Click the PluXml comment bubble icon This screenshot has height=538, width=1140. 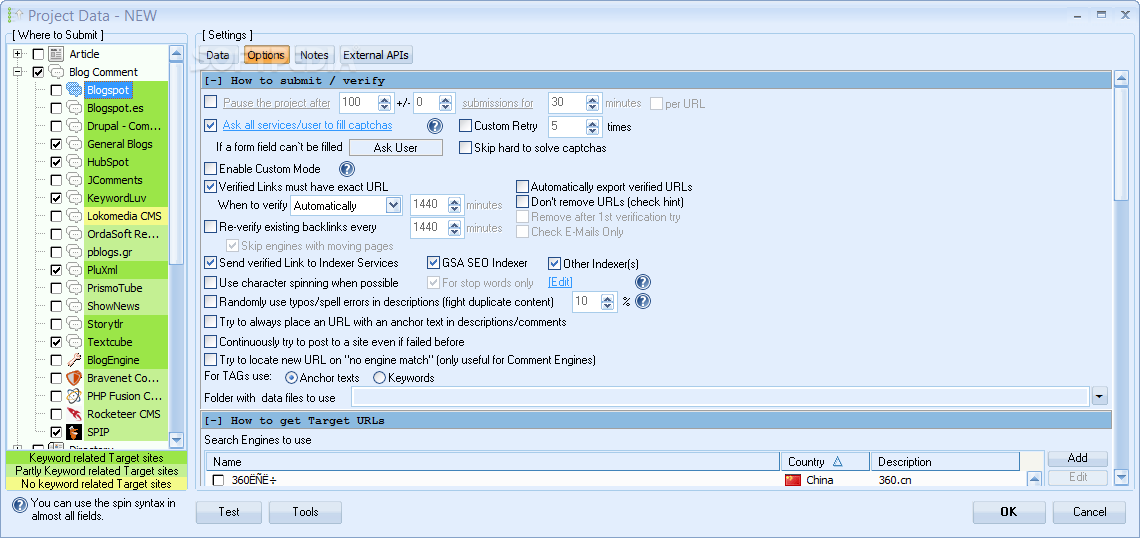[74, 270]
